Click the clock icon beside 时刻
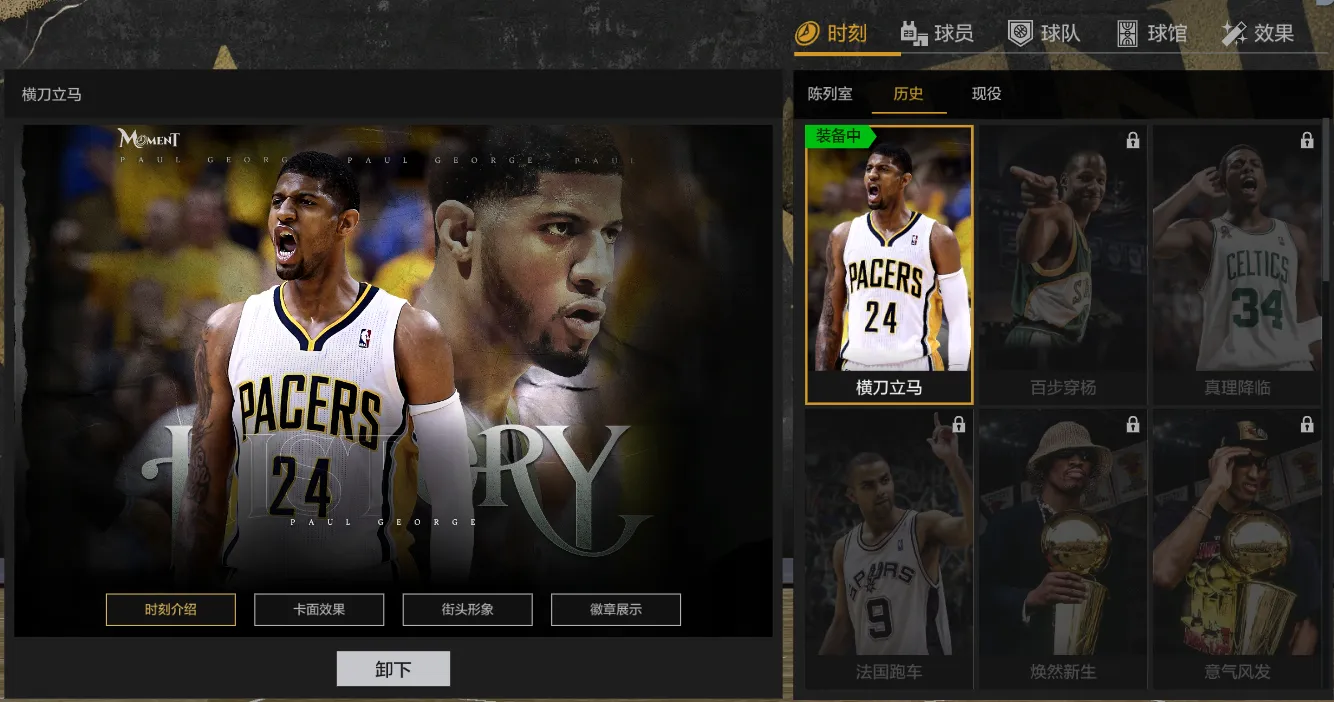1334x702 pixels. point(807,34)
